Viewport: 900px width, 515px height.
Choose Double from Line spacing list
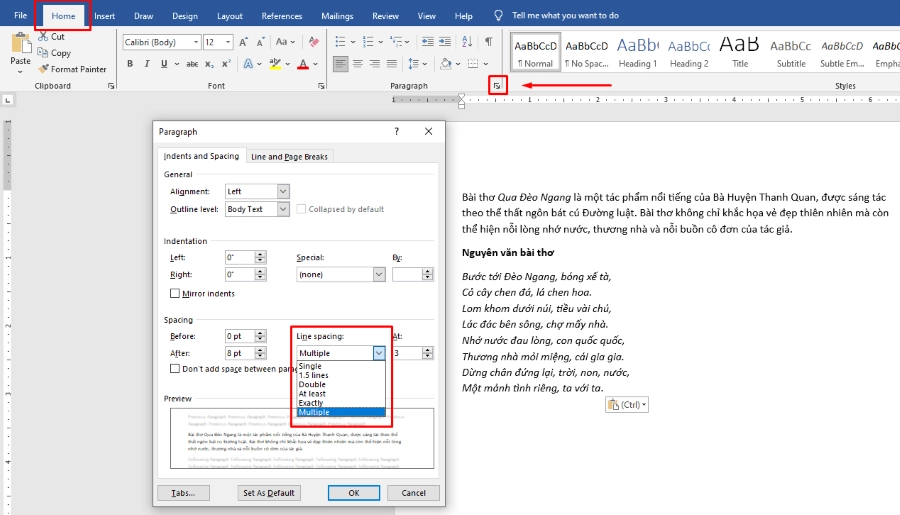click(311, 385)
